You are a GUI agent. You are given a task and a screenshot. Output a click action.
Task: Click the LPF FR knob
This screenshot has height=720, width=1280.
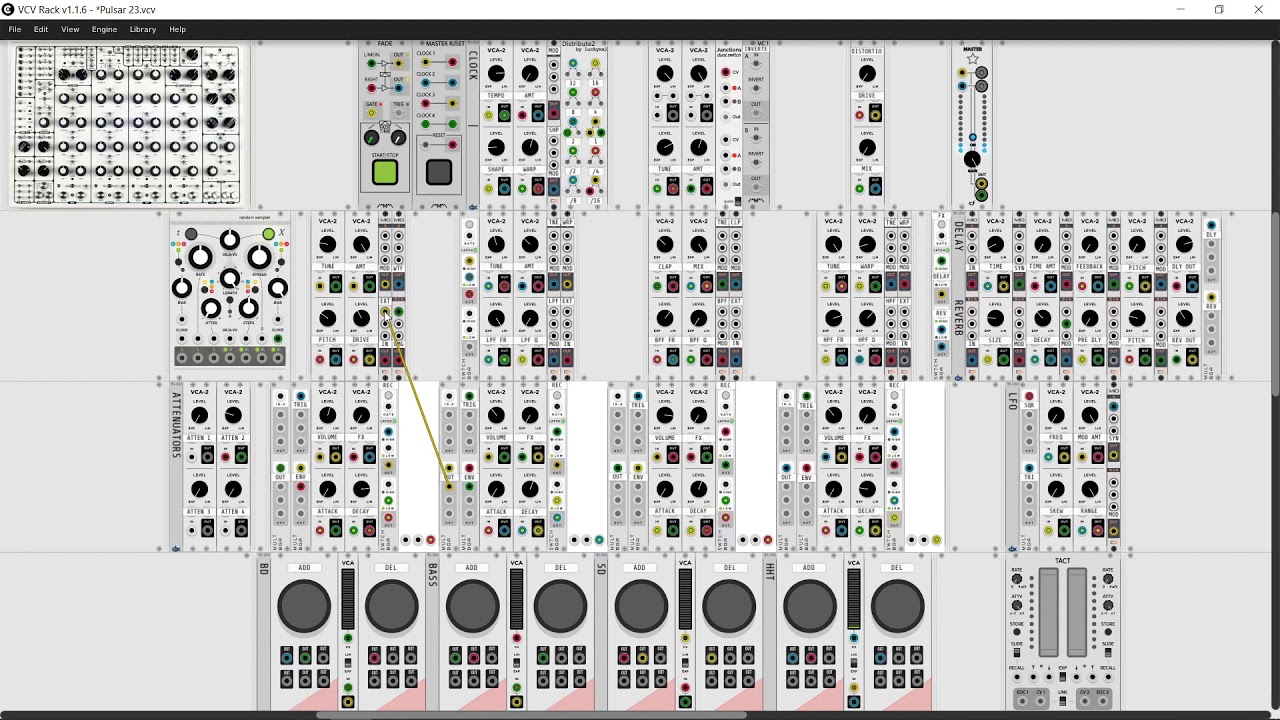[496, 319]
